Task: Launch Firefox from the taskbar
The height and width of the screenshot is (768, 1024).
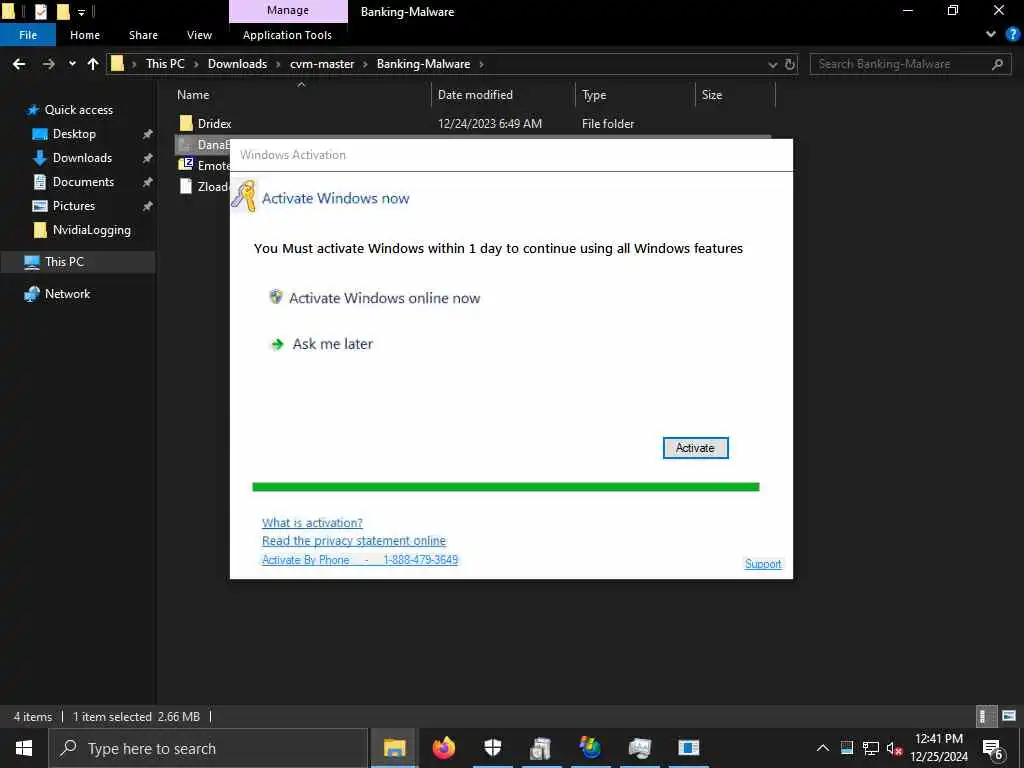Action: 443,748
